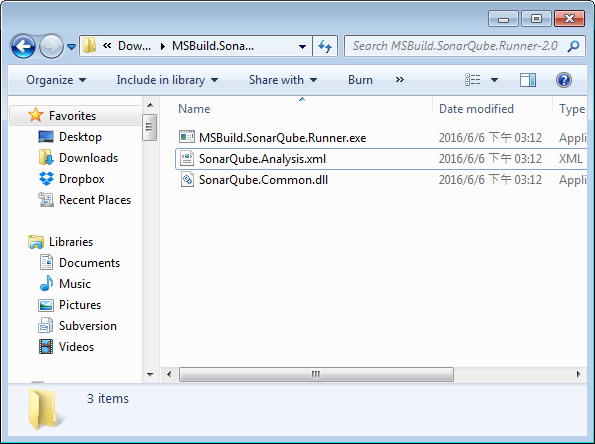Click the SonarQube.Common.dll date modified cell

tap(490, 179)
